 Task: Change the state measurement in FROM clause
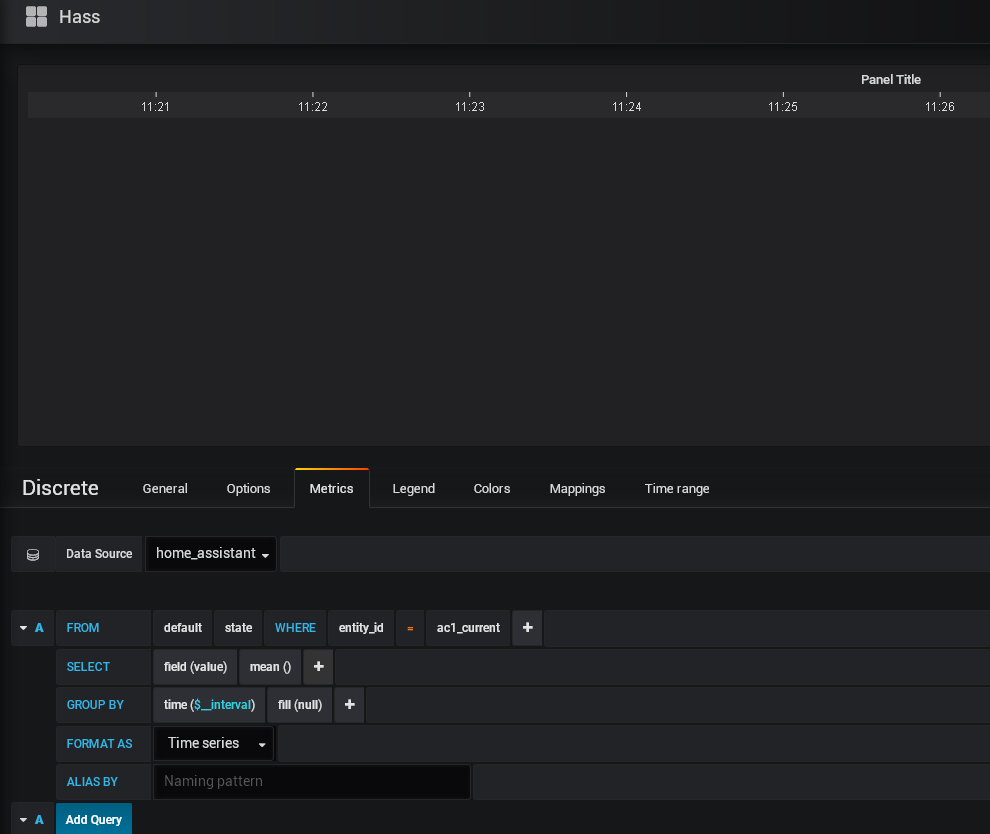(238, 628)
